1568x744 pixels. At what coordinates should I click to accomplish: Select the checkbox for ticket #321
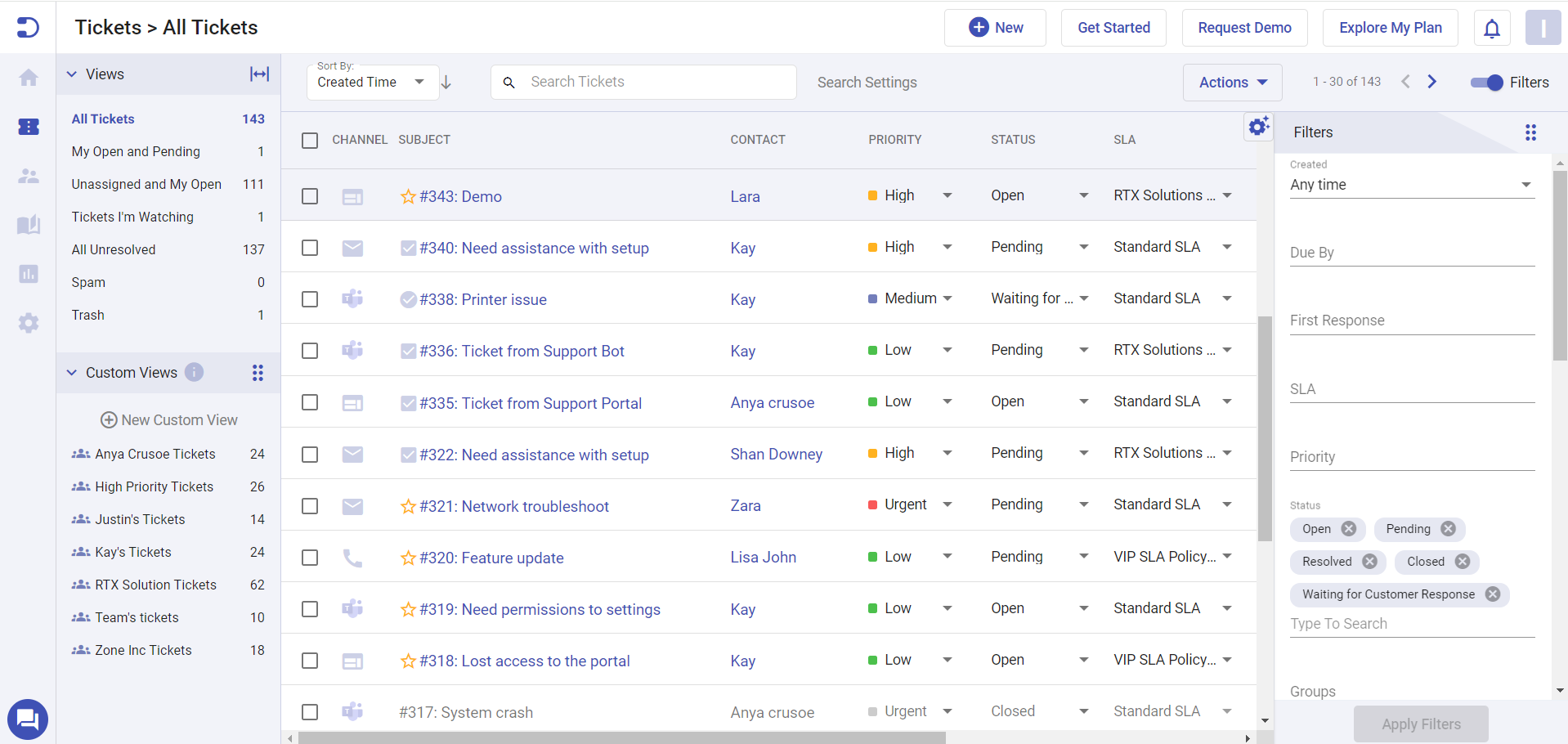(x=310, y=506)
